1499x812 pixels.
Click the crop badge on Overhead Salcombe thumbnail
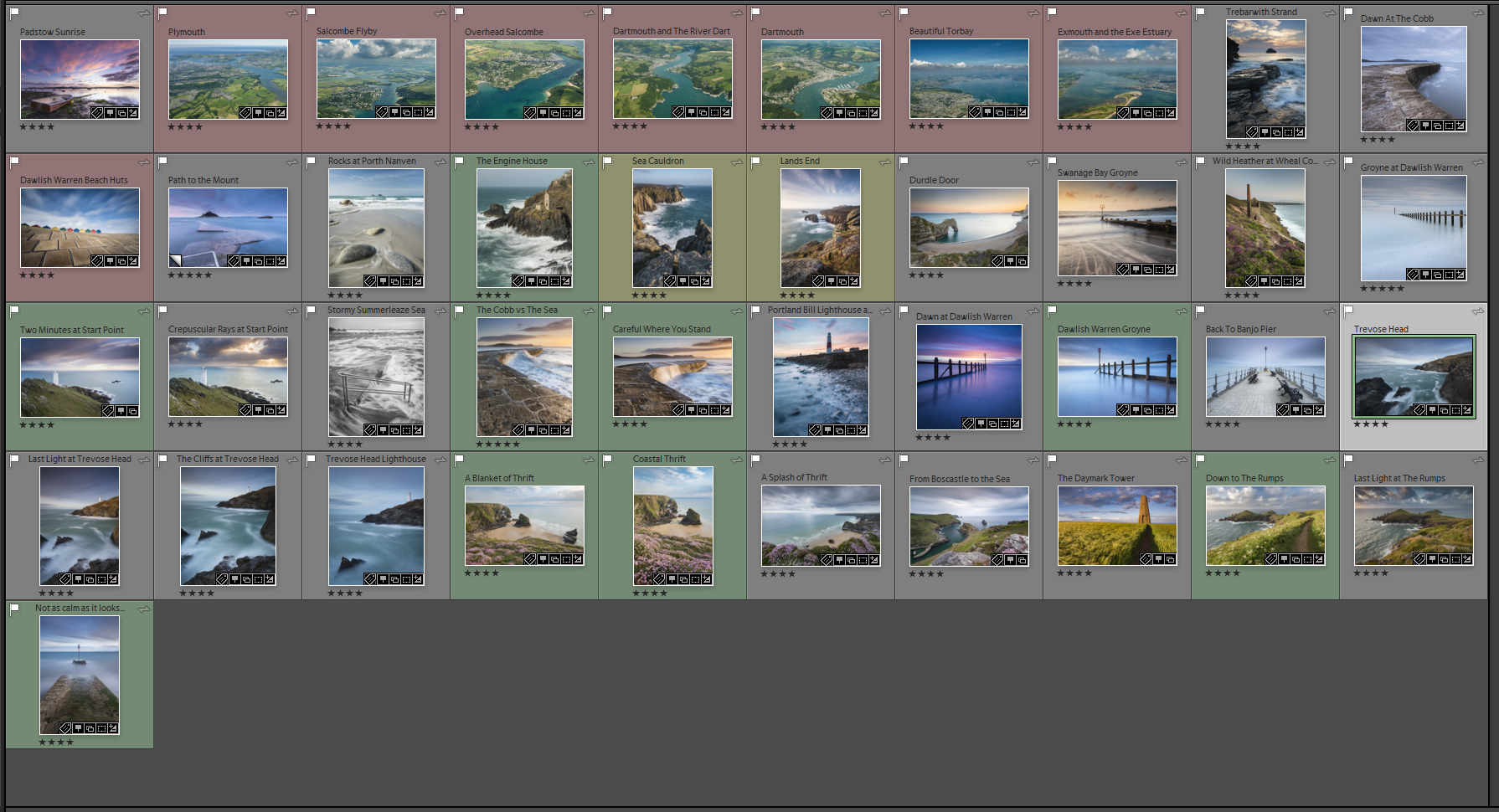coord(566,112)
